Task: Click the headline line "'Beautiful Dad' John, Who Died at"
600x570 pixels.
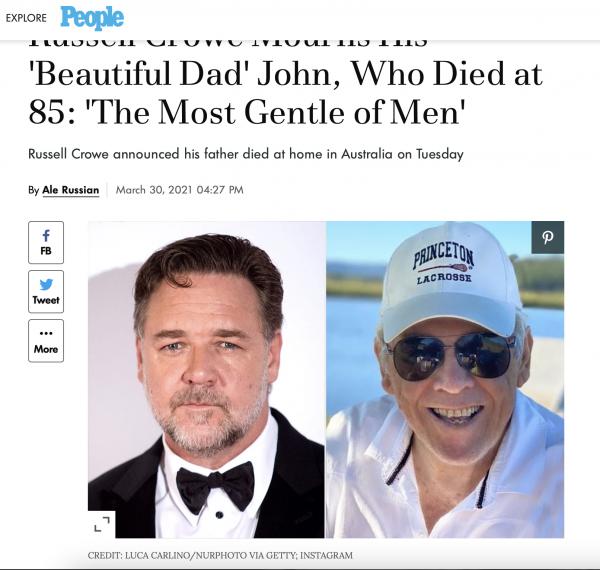Action: (285, 73)
